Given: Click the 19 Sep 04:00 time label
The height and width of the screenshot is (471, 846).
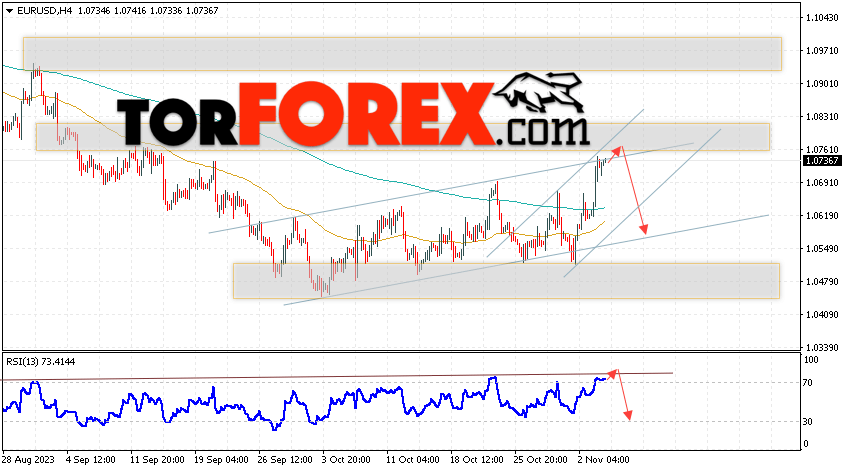Looking at the screenshot, I should 221,460.
